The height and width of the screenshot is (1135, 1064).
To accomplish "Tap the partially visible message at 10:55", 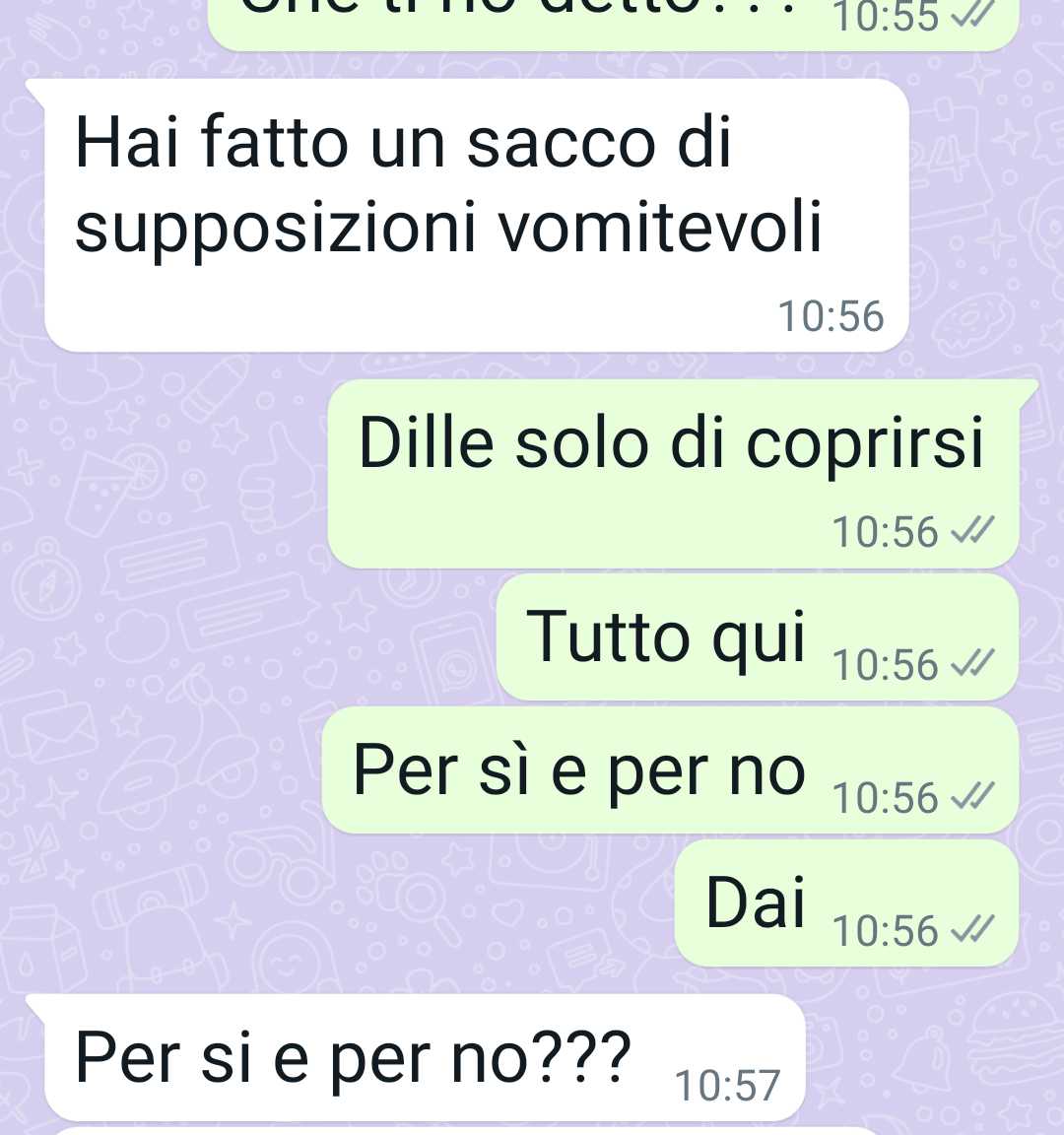I will coord(614,24).
